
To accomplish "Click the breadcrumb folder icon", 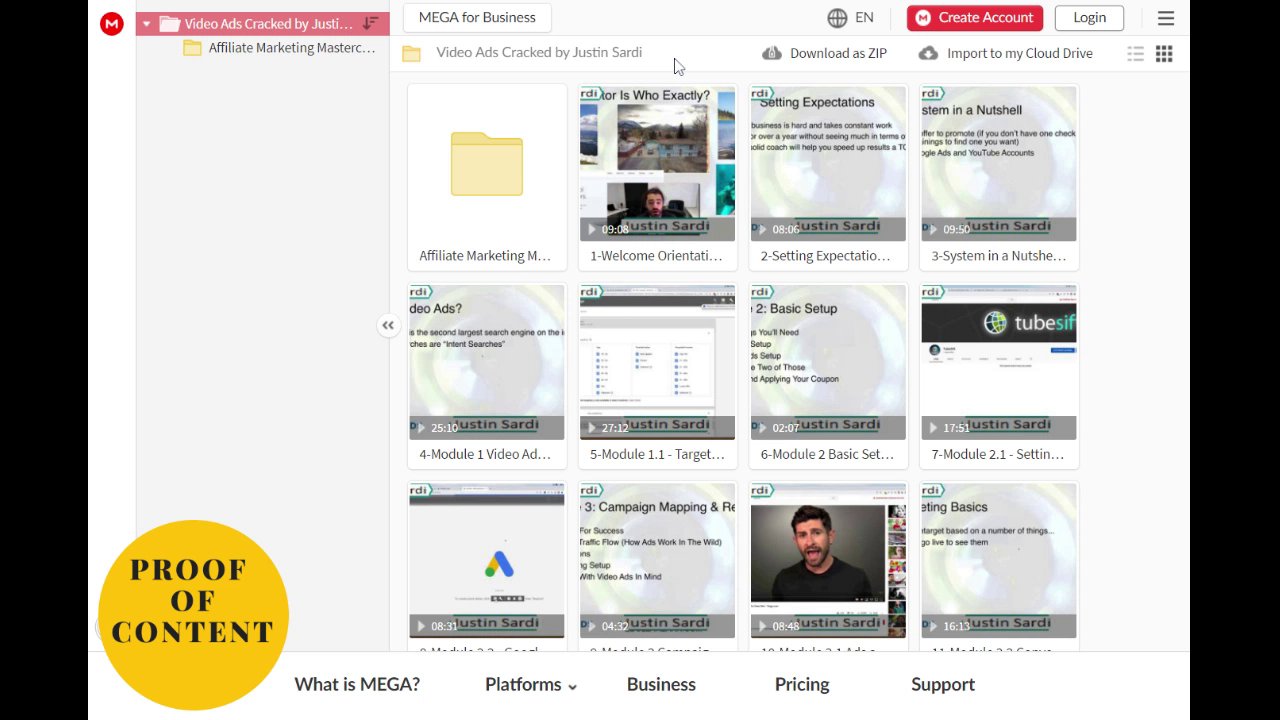I will coord(411,53).
